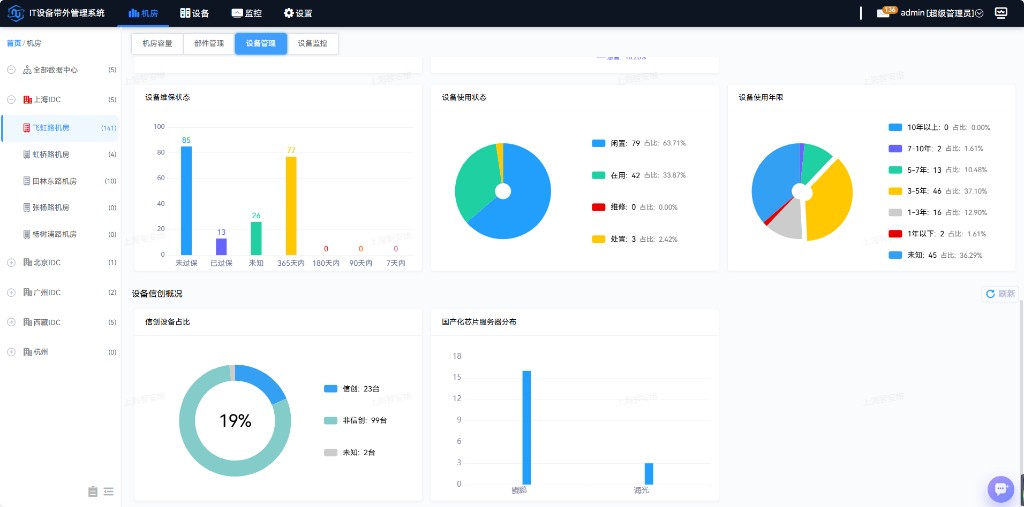Expand the 广州IDC tree node
This screenshot has width=1024, height=507.
point(11,292)
